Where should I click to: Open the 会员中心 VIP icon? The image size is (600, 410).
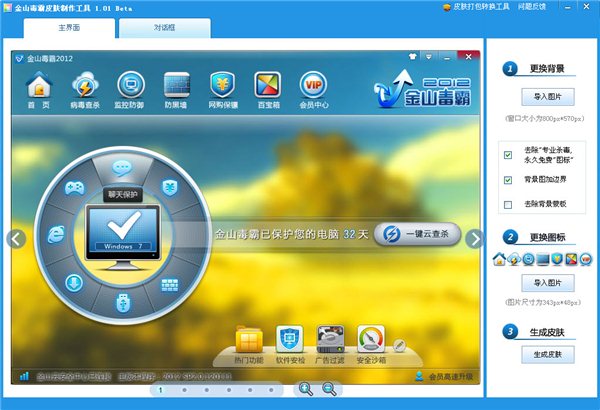[313, 85]
